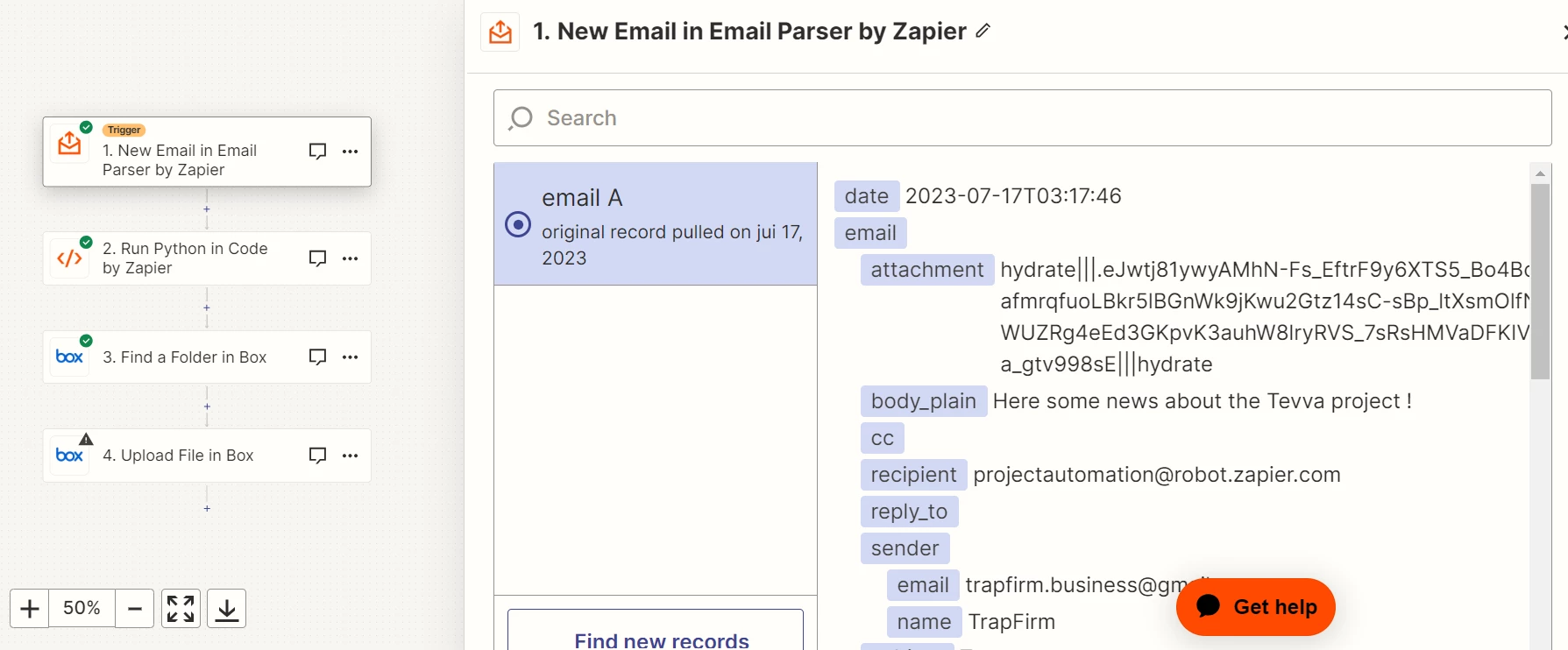Open comment on Find a Folder step
This screenshot has height=650, width=1568.
point(318,357)
